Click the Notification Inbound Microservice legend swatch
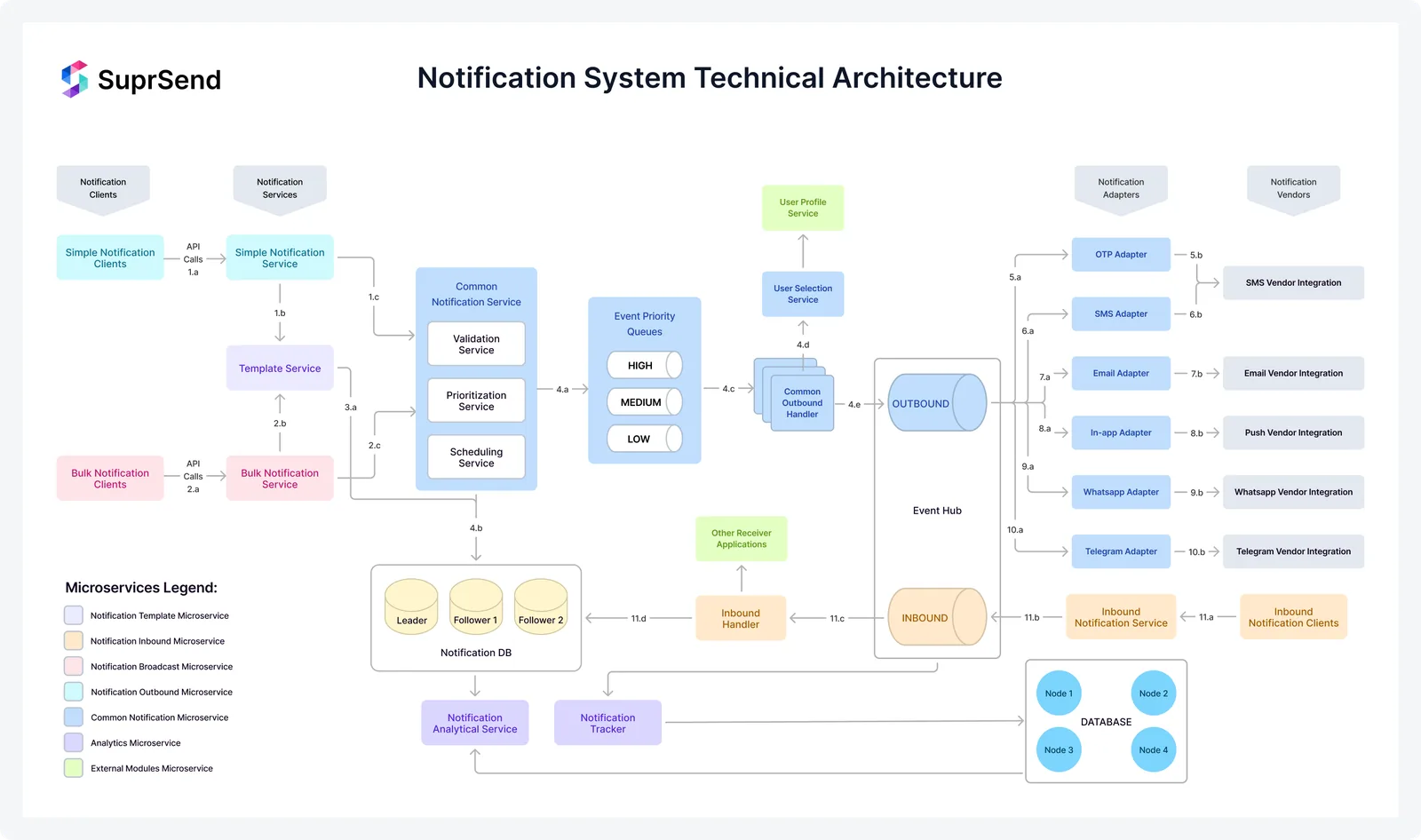This screenshot has width=1421, height=840. [74, 641]
